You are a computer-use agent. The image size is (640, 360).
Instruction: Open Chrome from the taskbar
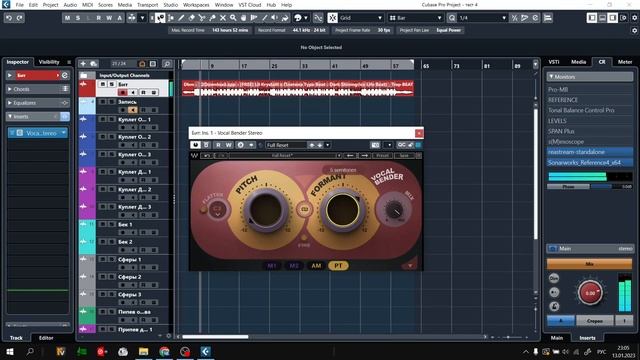click(x=164, y=351)
